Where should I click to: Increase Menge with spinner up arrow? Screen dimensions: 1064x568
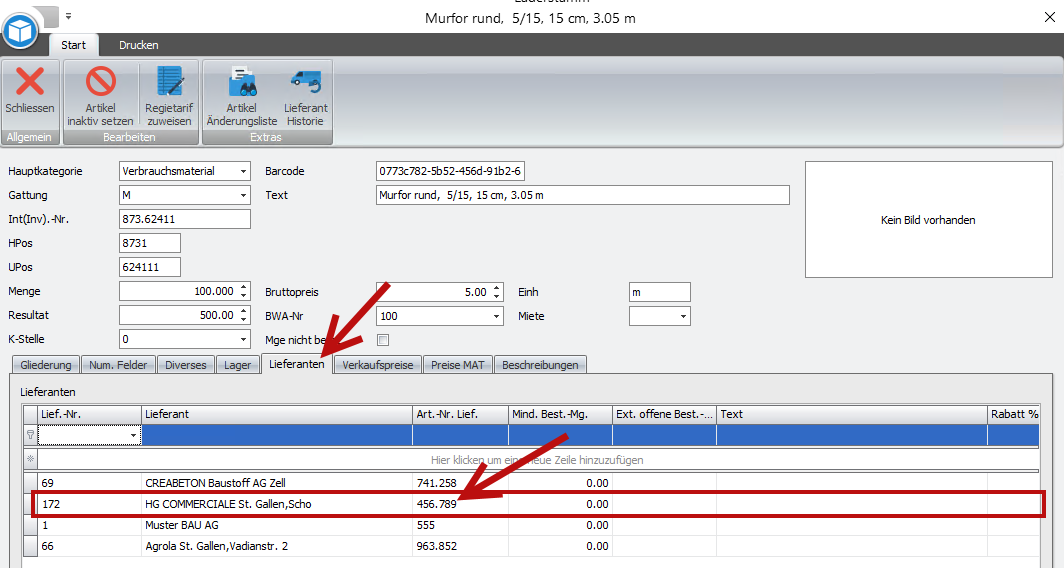click(243, 288)
